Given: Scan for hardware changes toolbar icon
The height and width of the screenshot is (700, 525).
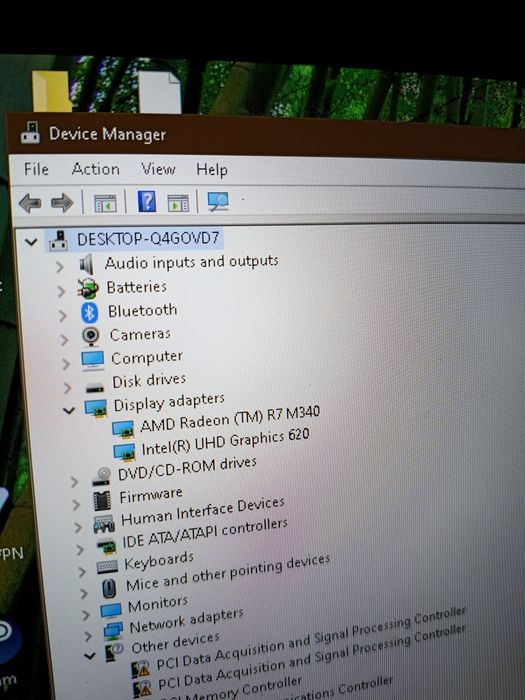Looking at the screenshot, I should tap(218, 201).
